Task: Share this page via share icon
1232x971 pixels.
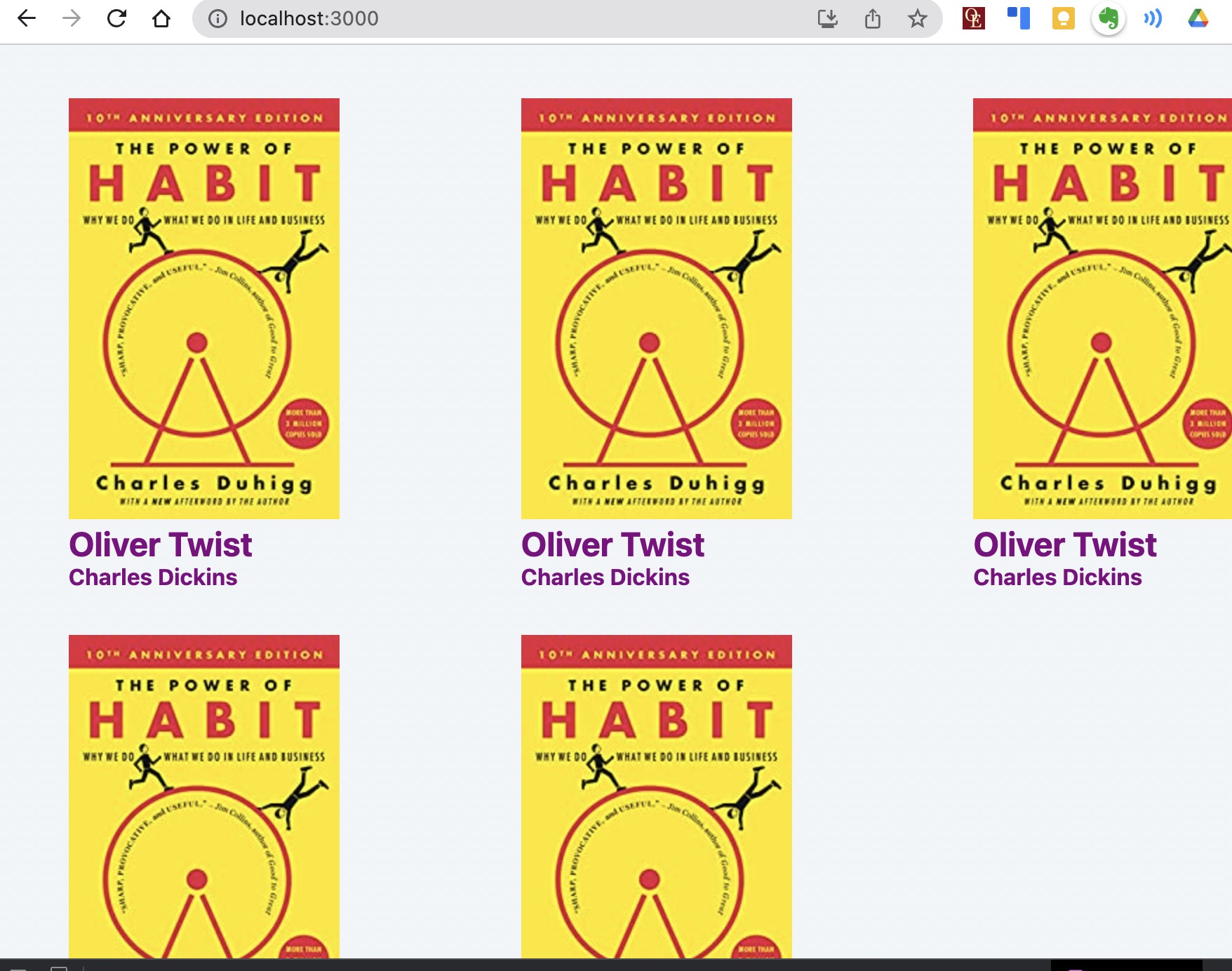Action: (873, 19)
